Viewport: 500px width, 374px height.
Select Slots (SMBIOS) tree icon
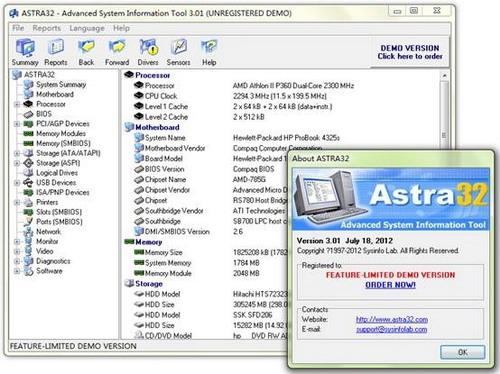pos(29,212)
